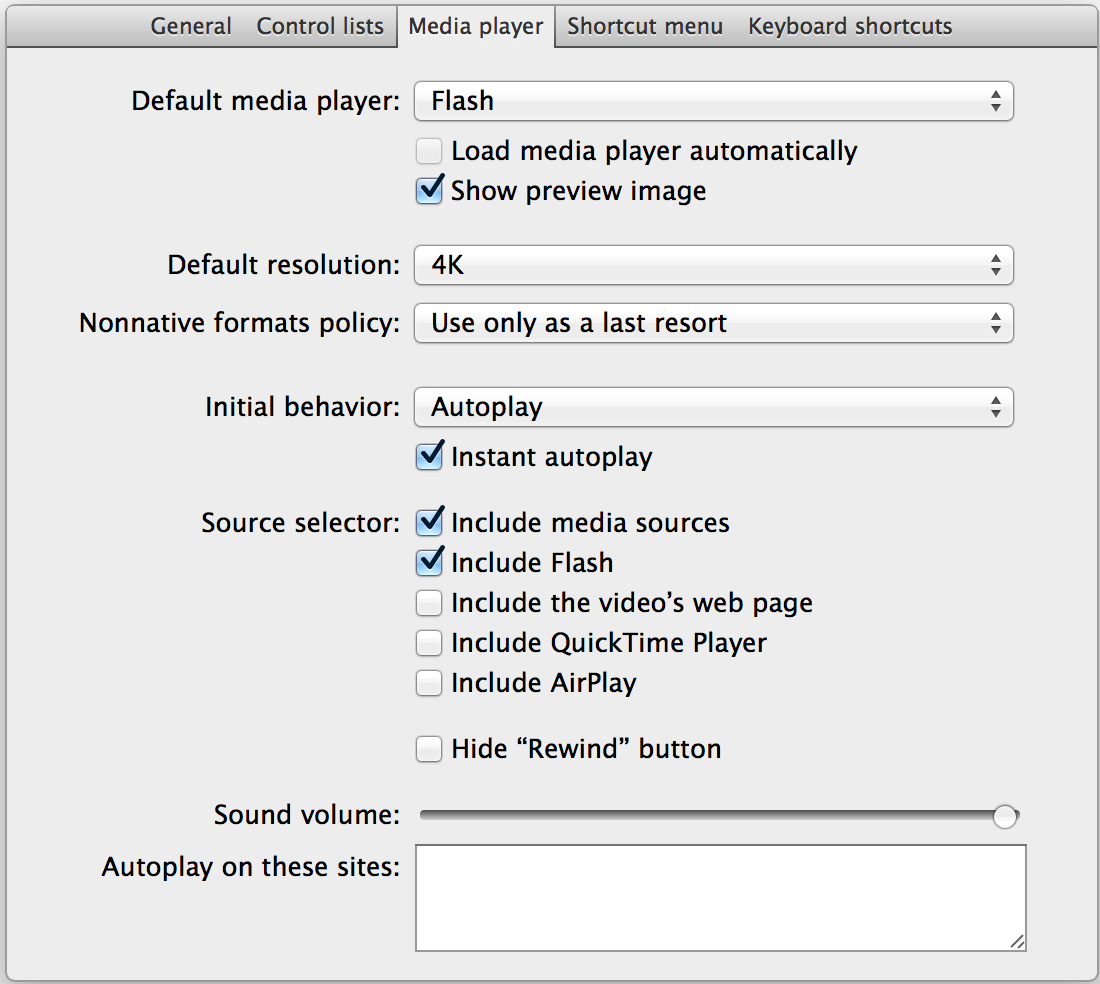1100x984 pixels.
Task: Disable Instant autoplay checkbox
Action: (429, 457)
